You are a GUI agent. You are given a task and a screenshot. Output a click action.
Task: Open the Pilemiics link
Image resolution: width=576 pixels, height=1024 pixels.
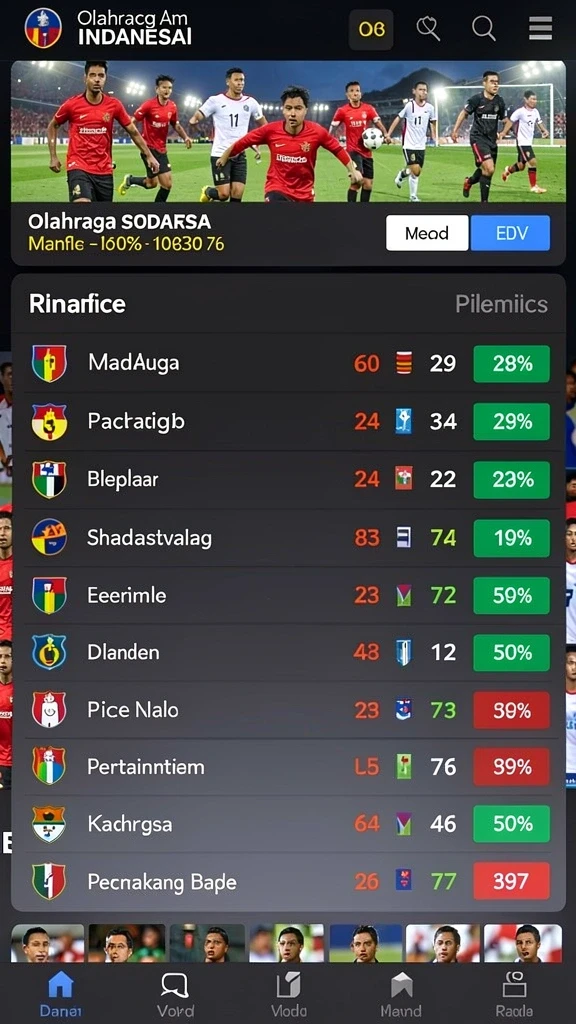tap(502, 304)
